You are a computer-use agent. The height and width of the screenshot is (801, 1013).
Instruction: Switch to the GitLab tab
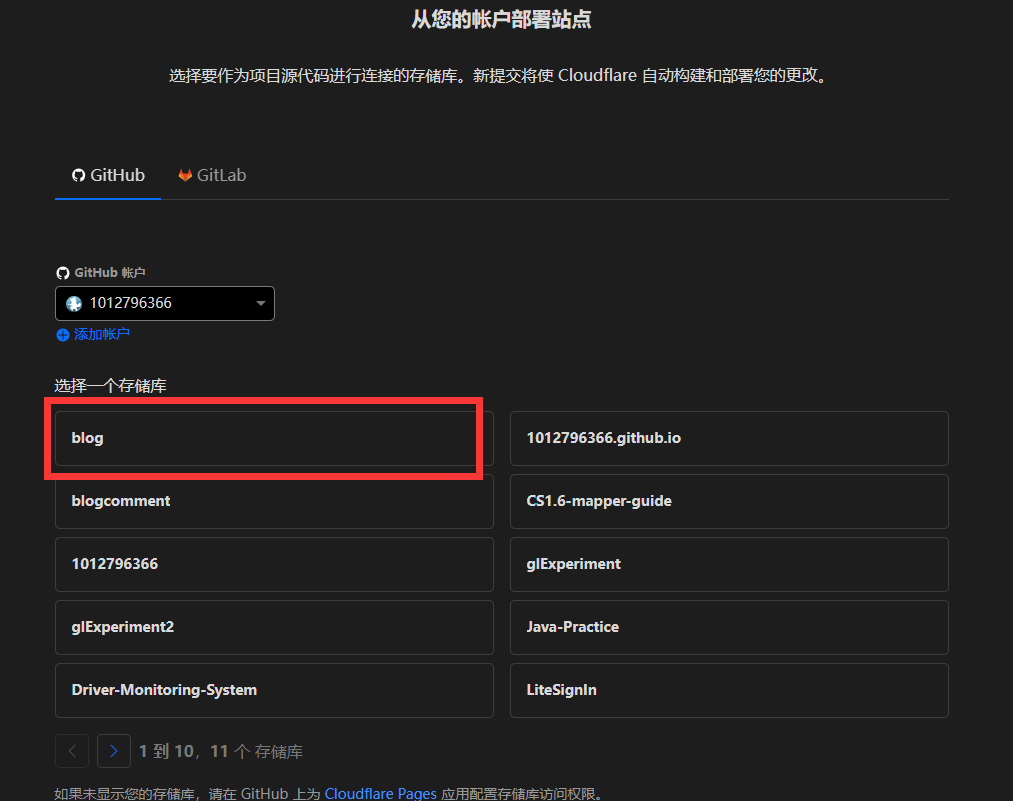212,175
